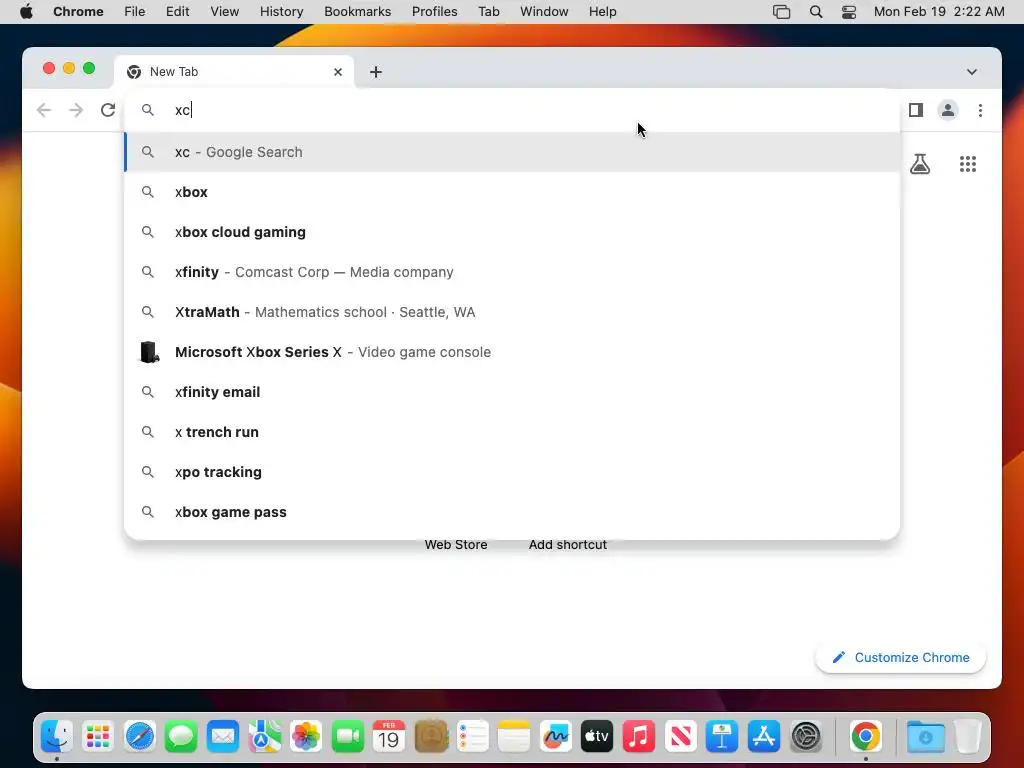The image size is (1024, 768).
Task: Reload the current page
Action: point(108,110)
